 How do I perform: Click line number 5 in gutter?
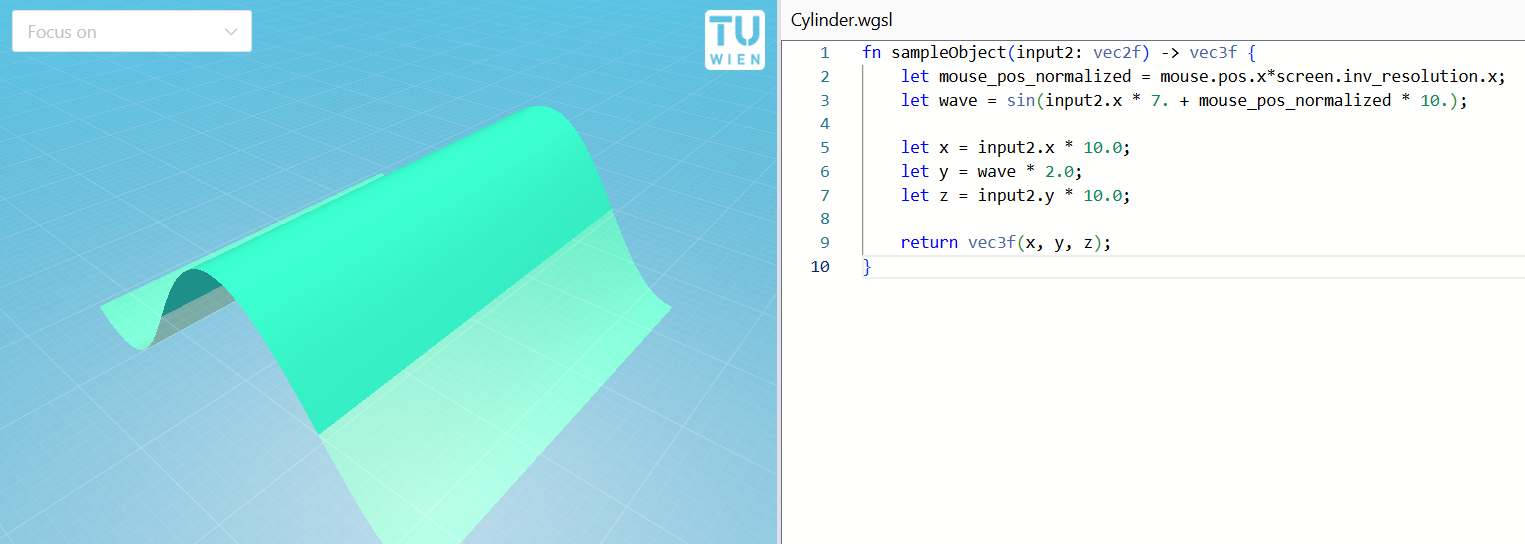pyautogui.click(x=823, y=147)
